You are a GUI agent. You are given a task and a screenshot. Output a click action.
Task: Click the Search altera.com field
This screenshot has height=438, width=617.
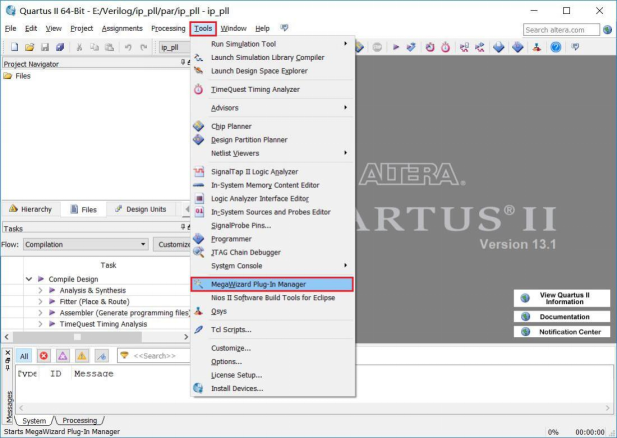tap(562, 30)
